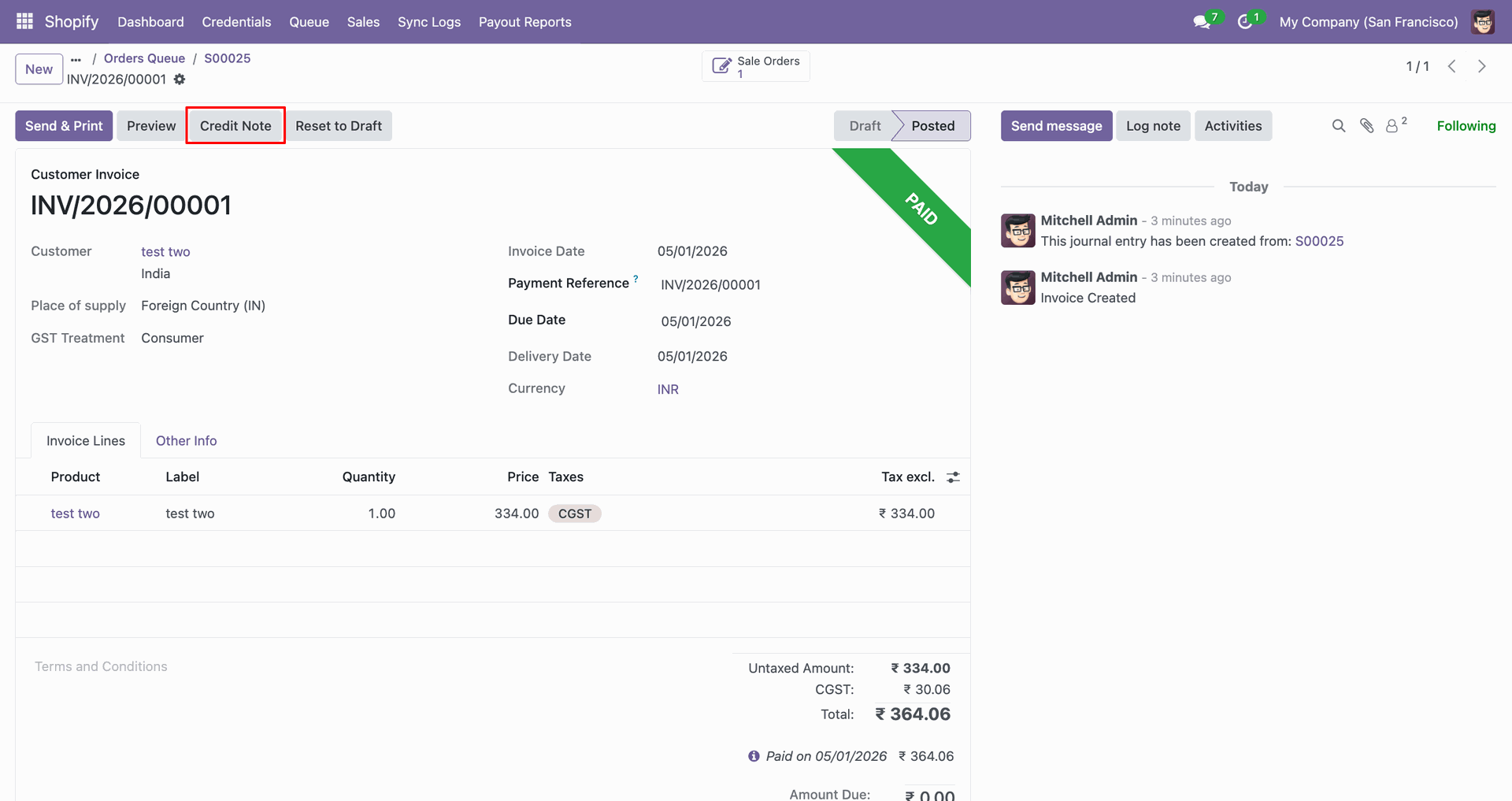Open conversations chat bubble icon
This screenshot has width=1512, height=801.
click(x=1202, y=22)
